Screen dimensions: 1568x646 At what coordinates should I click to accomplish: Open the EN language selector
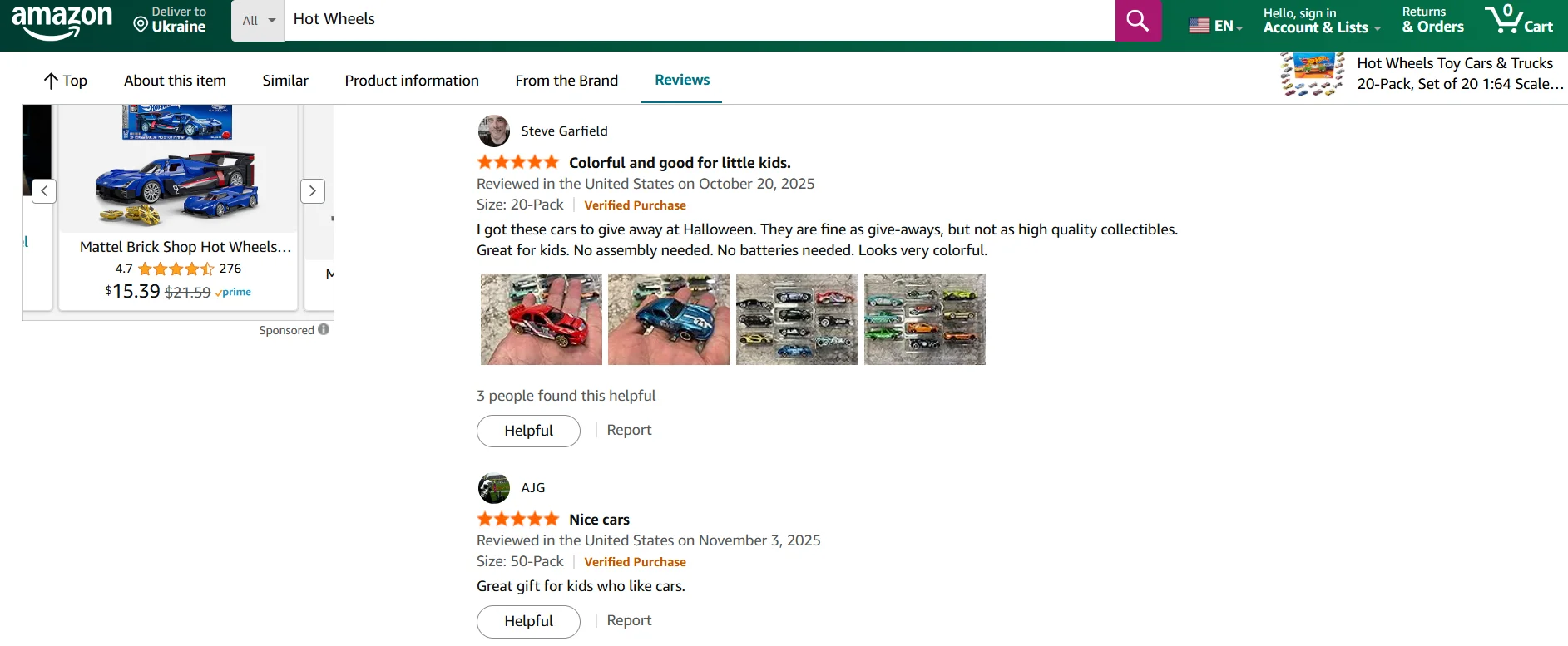tap(1215, 26)
